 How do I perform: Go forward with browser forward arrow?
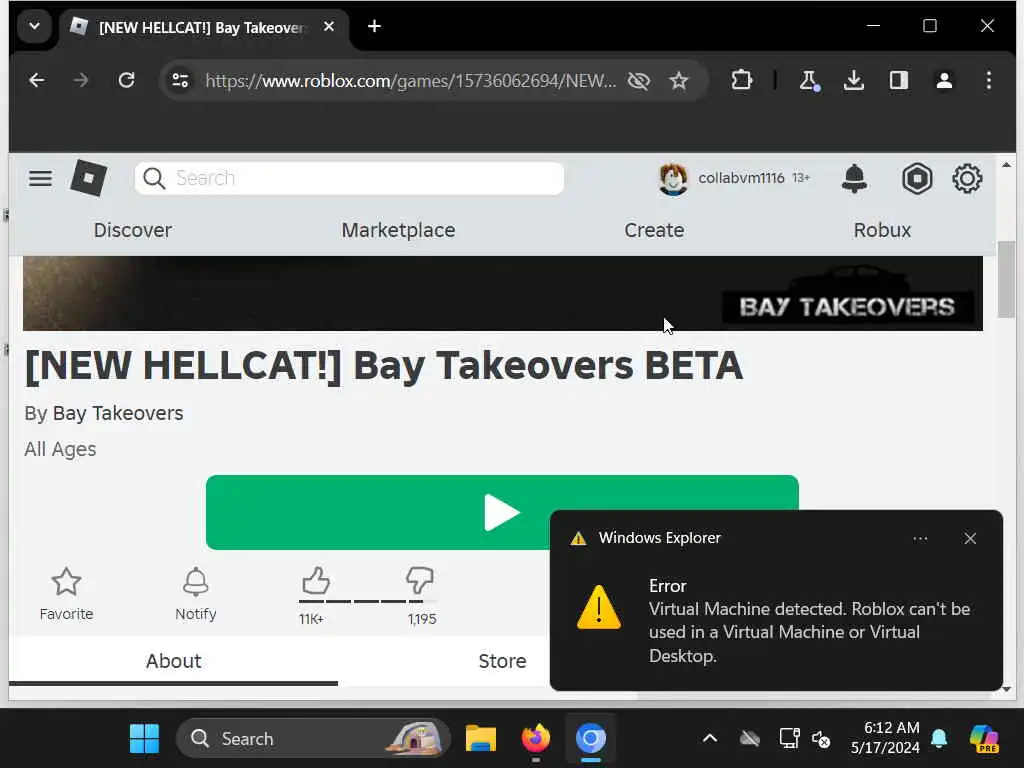tap(81, 80)
